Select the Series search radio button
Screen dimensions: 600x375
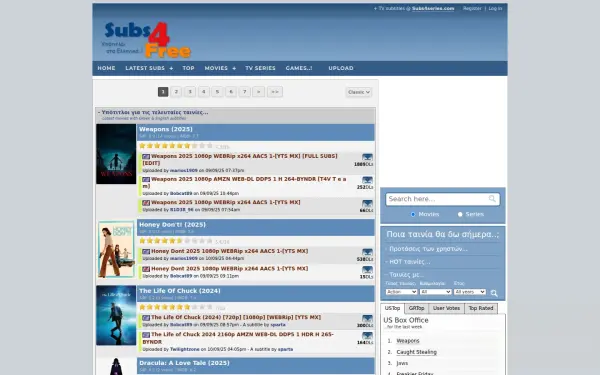tap(460, 214)
